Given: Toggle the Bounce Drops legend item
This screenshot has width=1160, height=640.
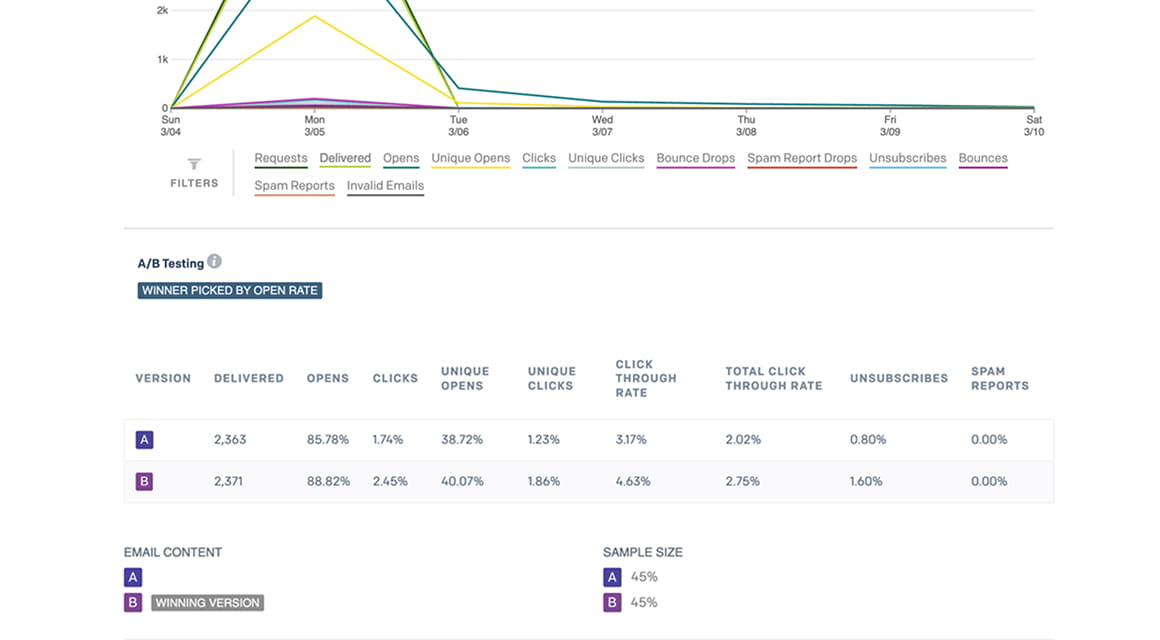Looking at the screenshot, I should click(695, 159).
